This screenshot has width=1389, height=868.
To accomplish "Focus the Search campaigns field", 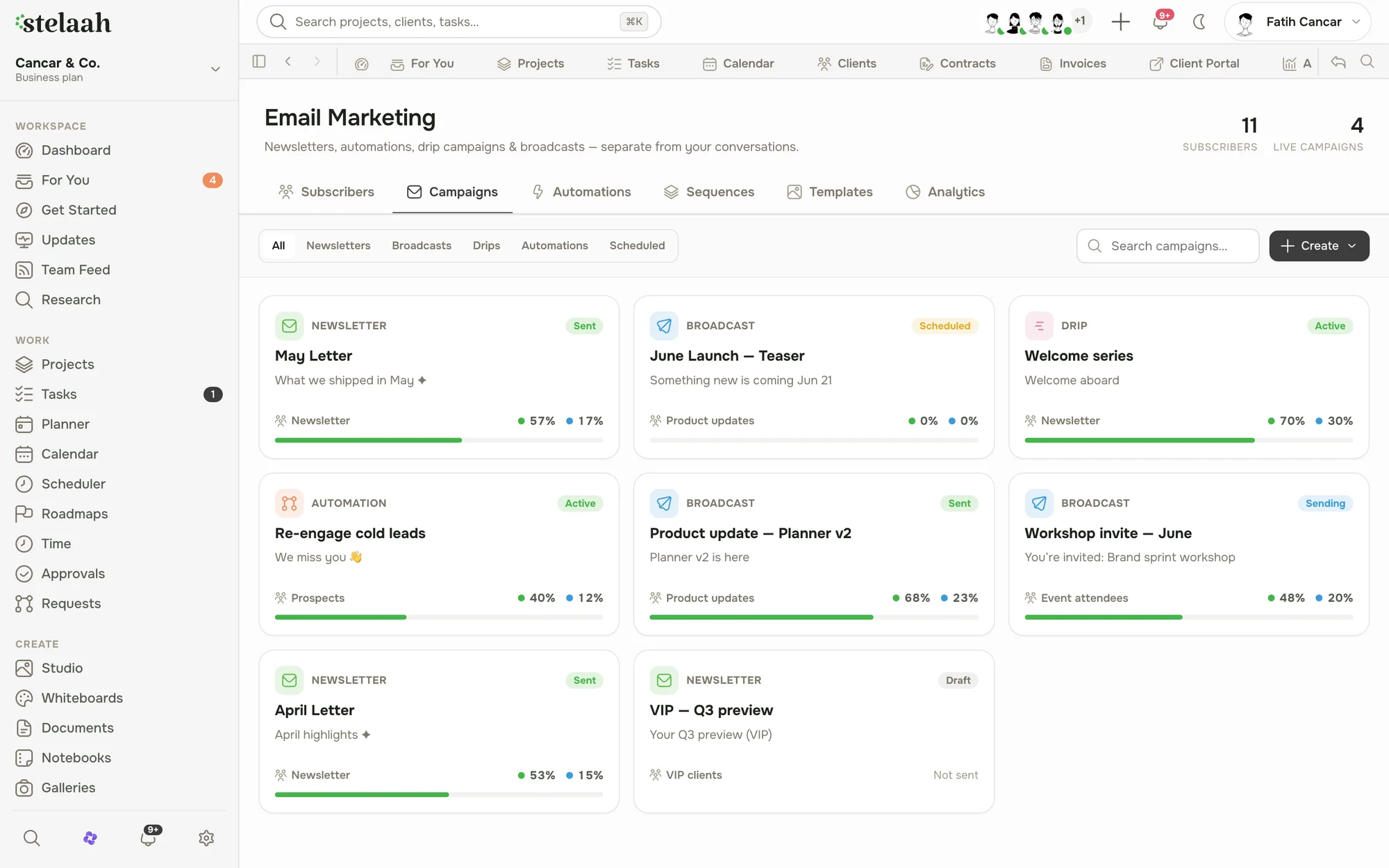I will tap(1168, 246).
